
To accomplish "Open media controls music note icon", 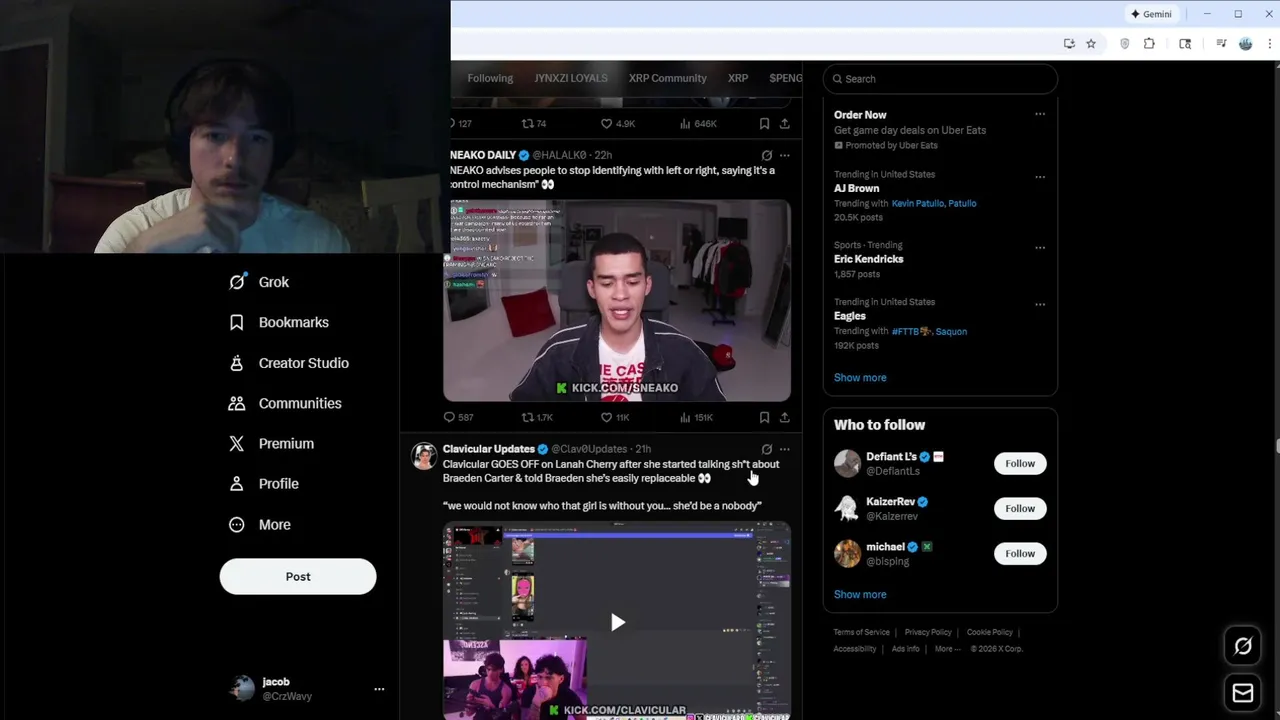I will (x=1221, y=43).
